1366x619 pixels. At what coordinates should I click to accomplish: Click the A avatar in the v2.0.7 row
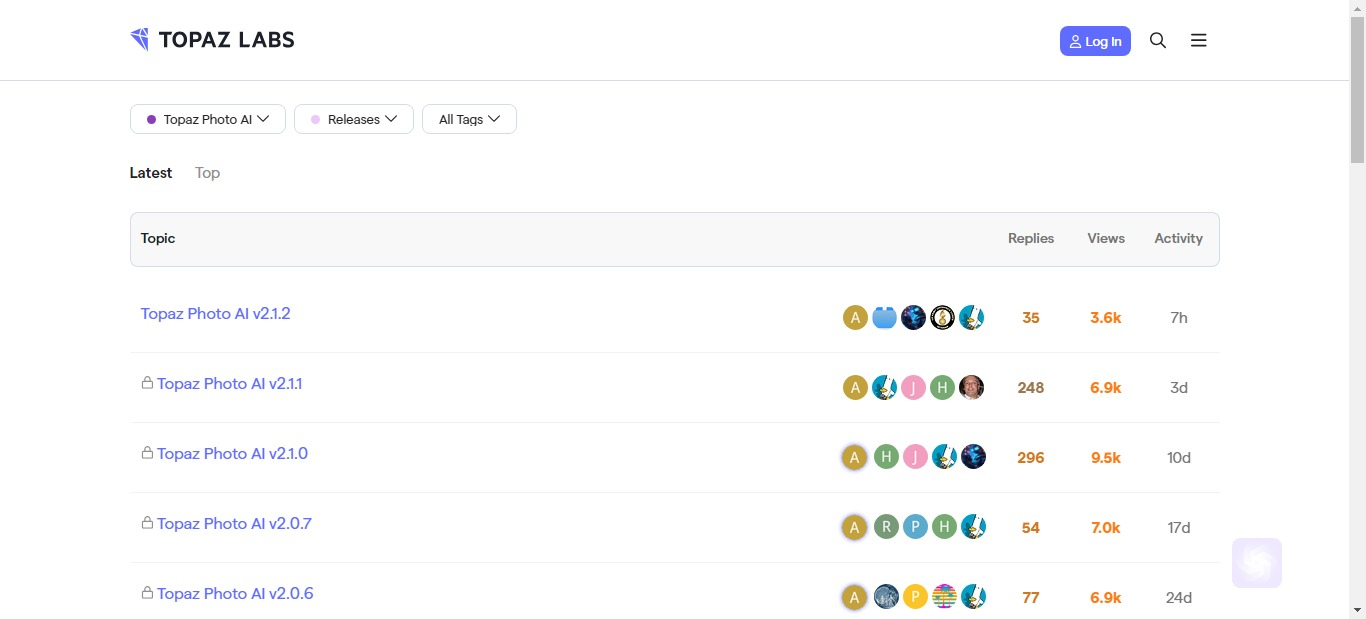[x=854, y=528]
